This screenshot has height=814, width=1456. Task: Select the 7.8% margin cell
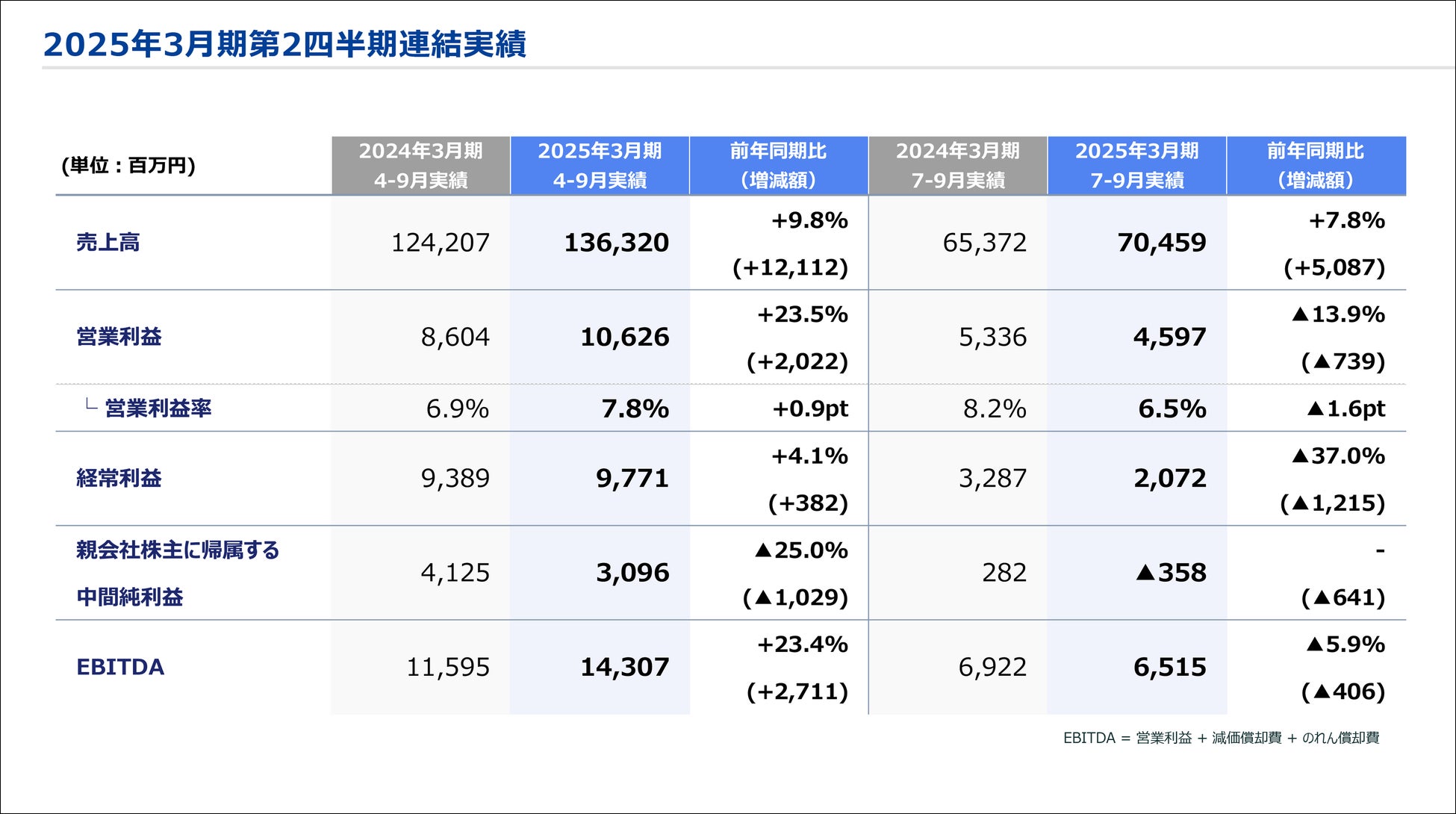[x=635, y=408]
